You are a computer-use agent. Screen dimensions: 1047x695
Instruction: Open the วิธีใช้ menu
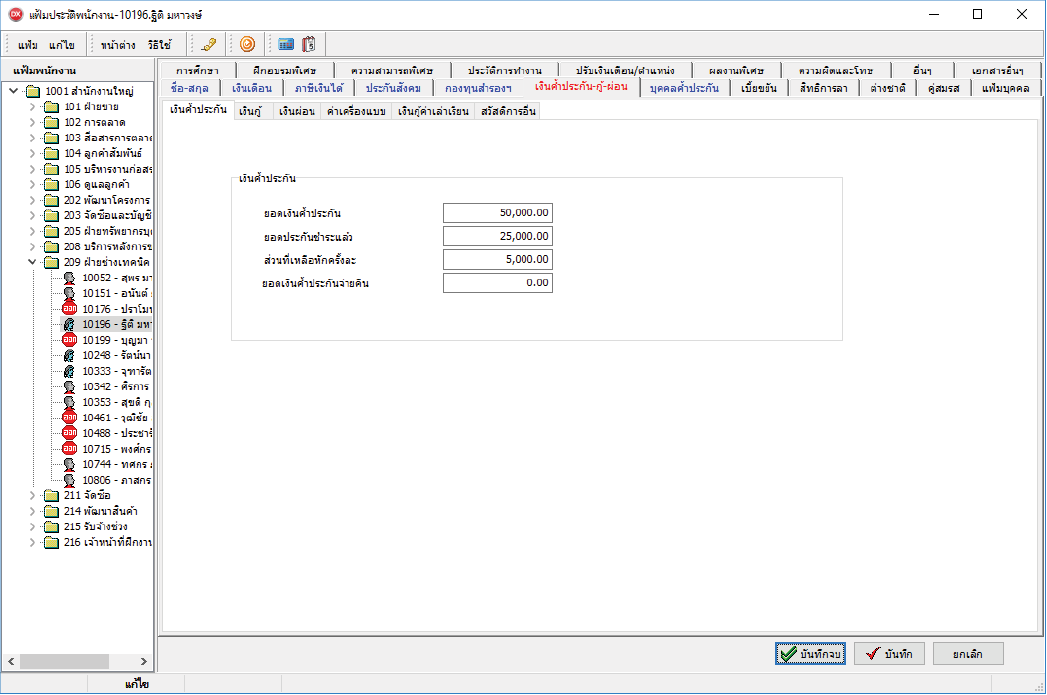(x=160, y=45)
